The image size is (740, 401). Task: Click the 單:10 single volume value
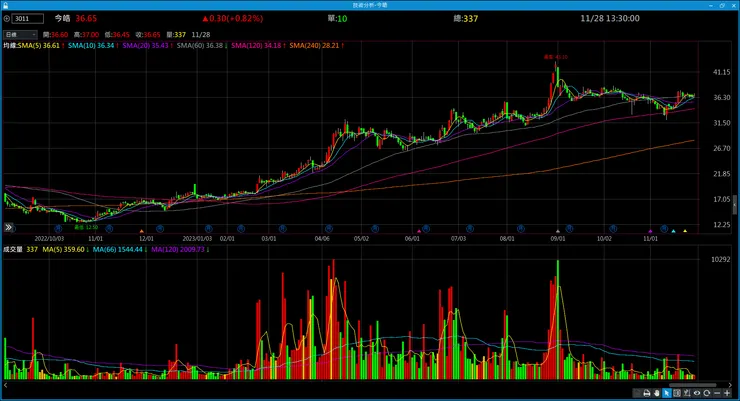[x=337, y=18]
